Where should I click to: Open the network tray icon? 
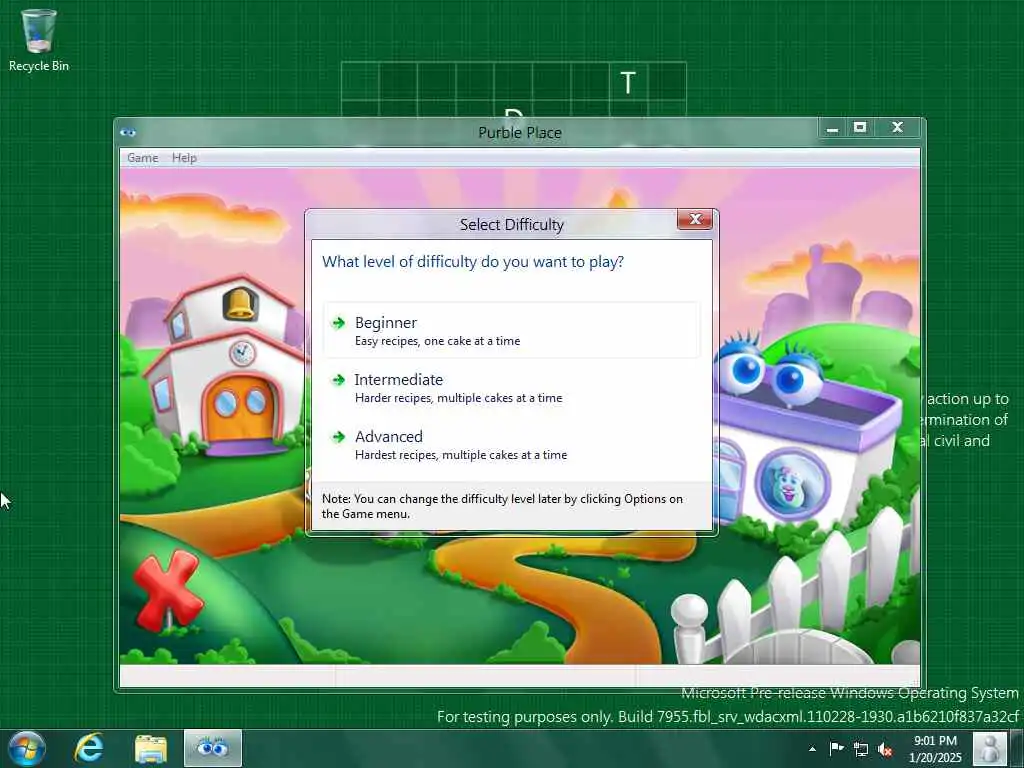click(861, 749)
